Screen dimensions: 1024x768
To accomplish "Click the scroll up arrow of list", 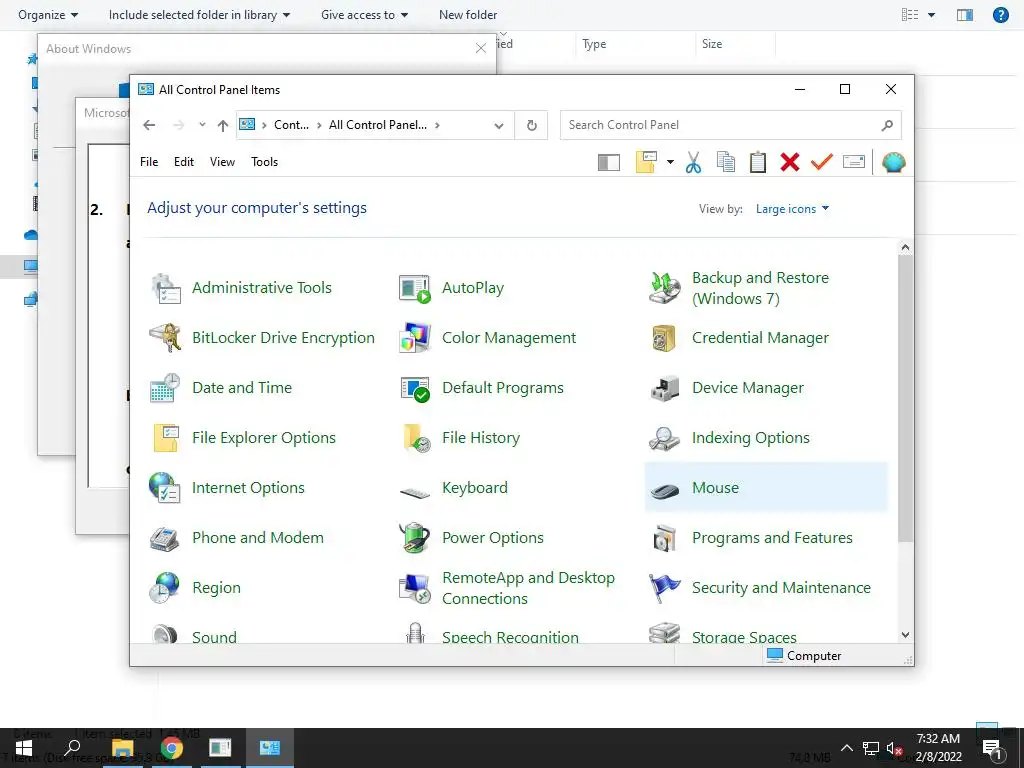I will click(x=905, y=248).
